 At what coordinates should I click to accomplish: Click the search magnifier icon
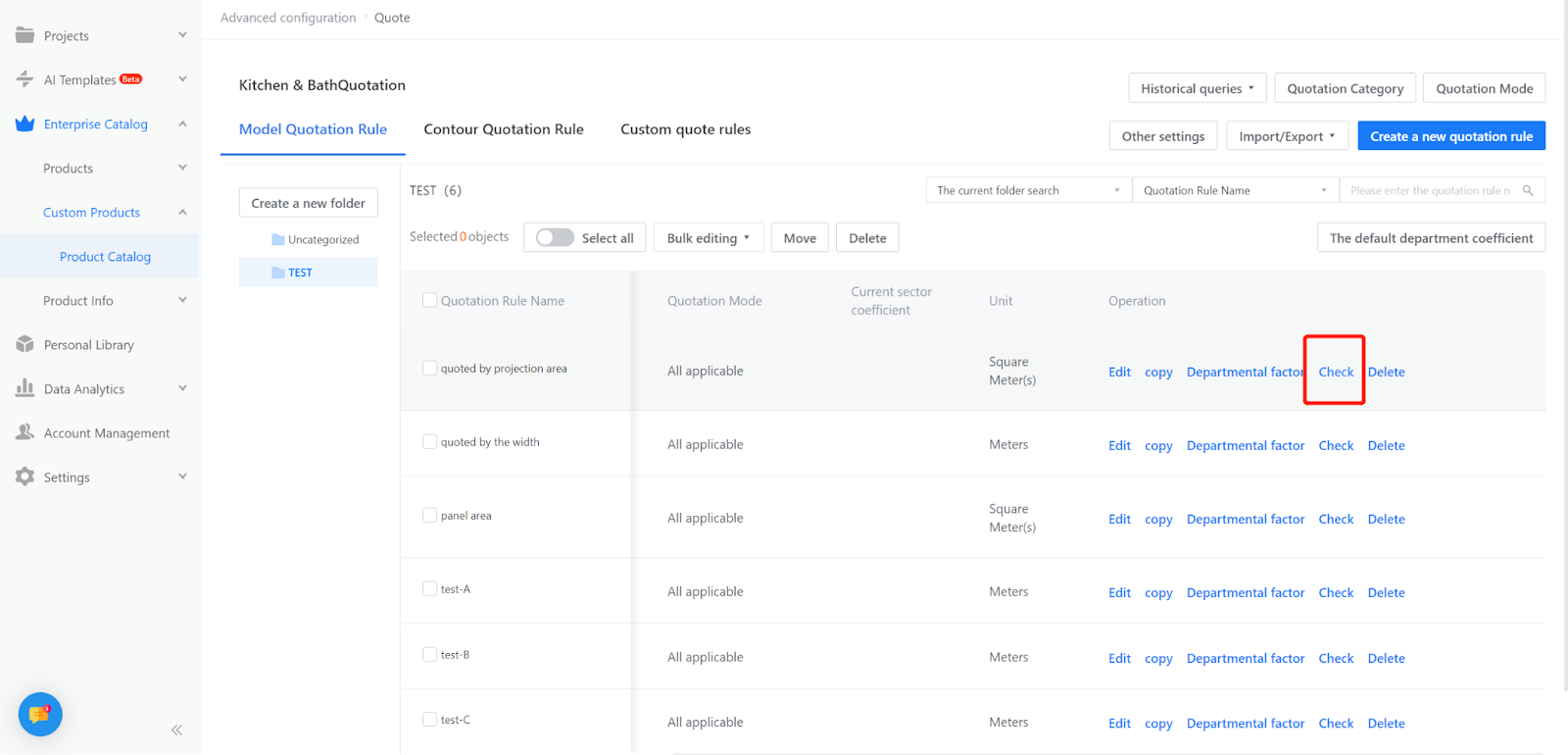click(x=1528, y=190)
